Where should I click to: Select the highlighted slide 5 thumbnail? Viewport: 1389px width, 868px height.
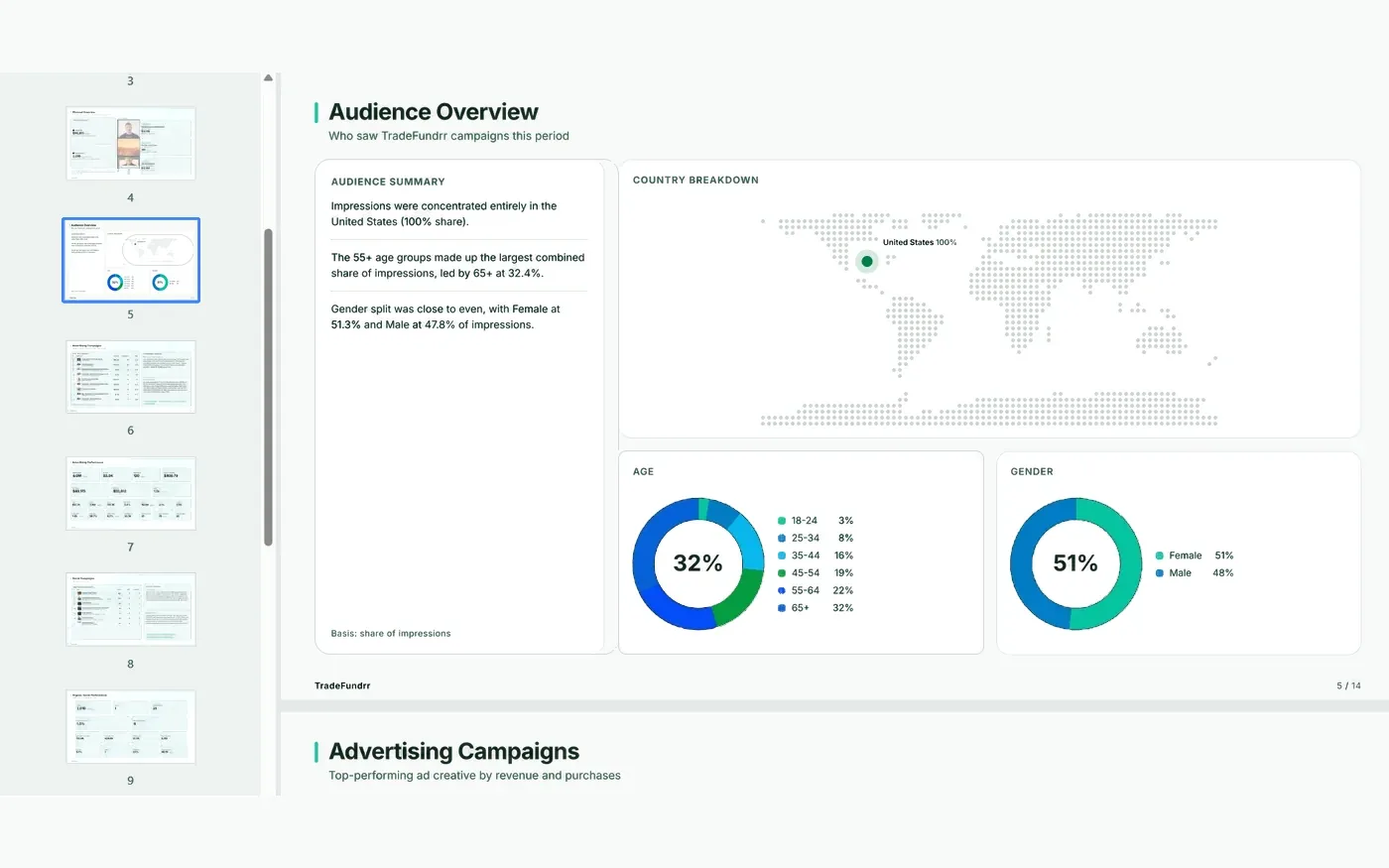[x=131, y=260]
